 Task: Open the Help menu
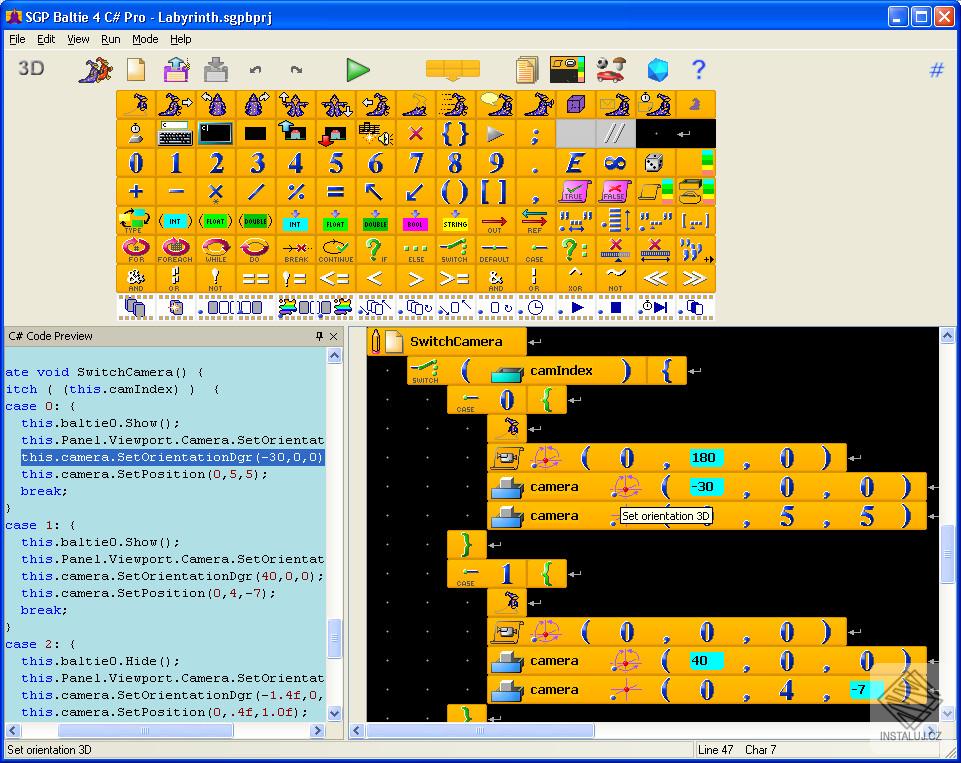point(180,39)
